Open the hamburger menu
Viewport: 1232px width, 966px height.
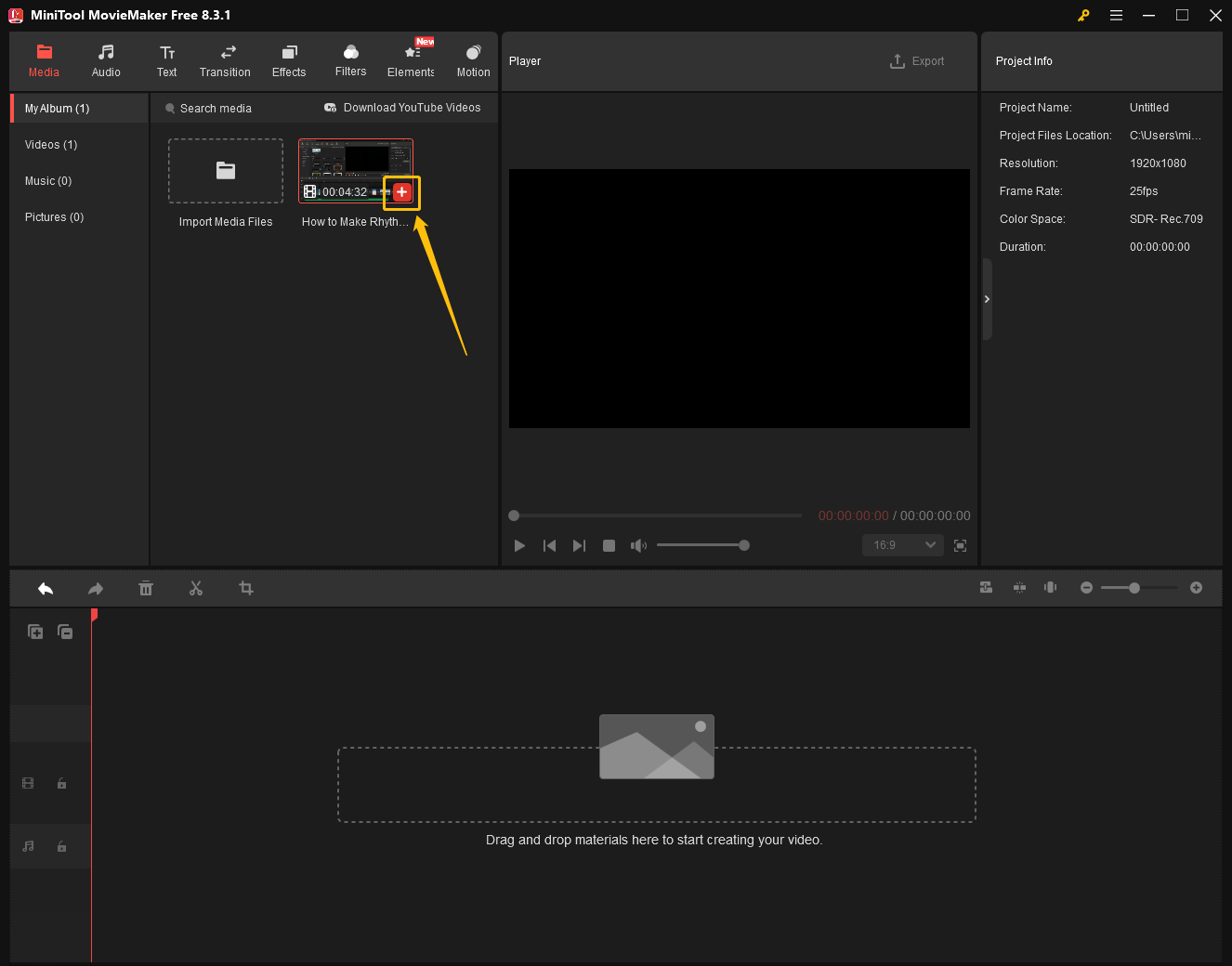[x=1116, y=16]
